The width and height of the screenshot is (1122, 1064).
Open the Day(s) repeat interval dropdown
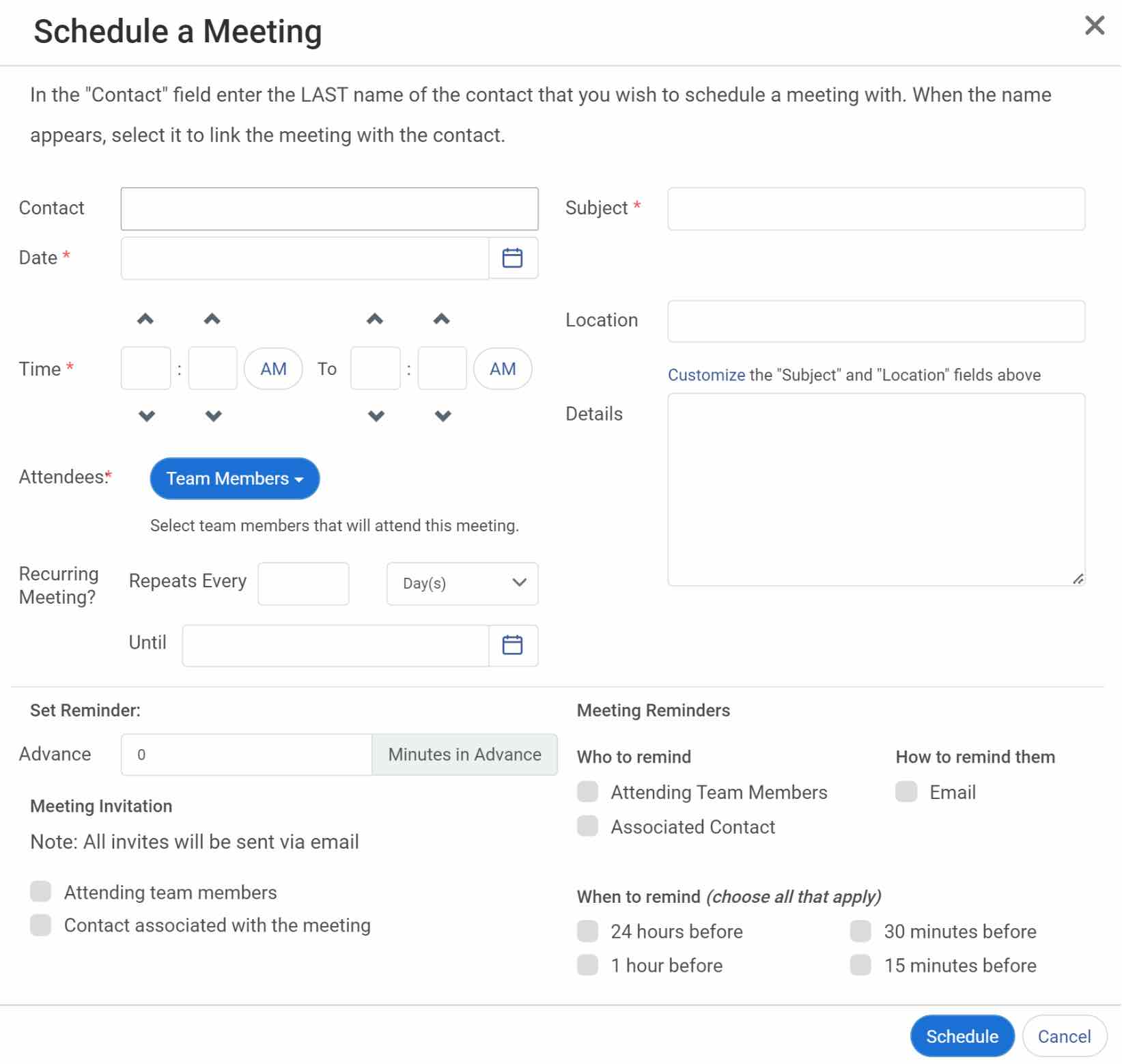[462, 584]
